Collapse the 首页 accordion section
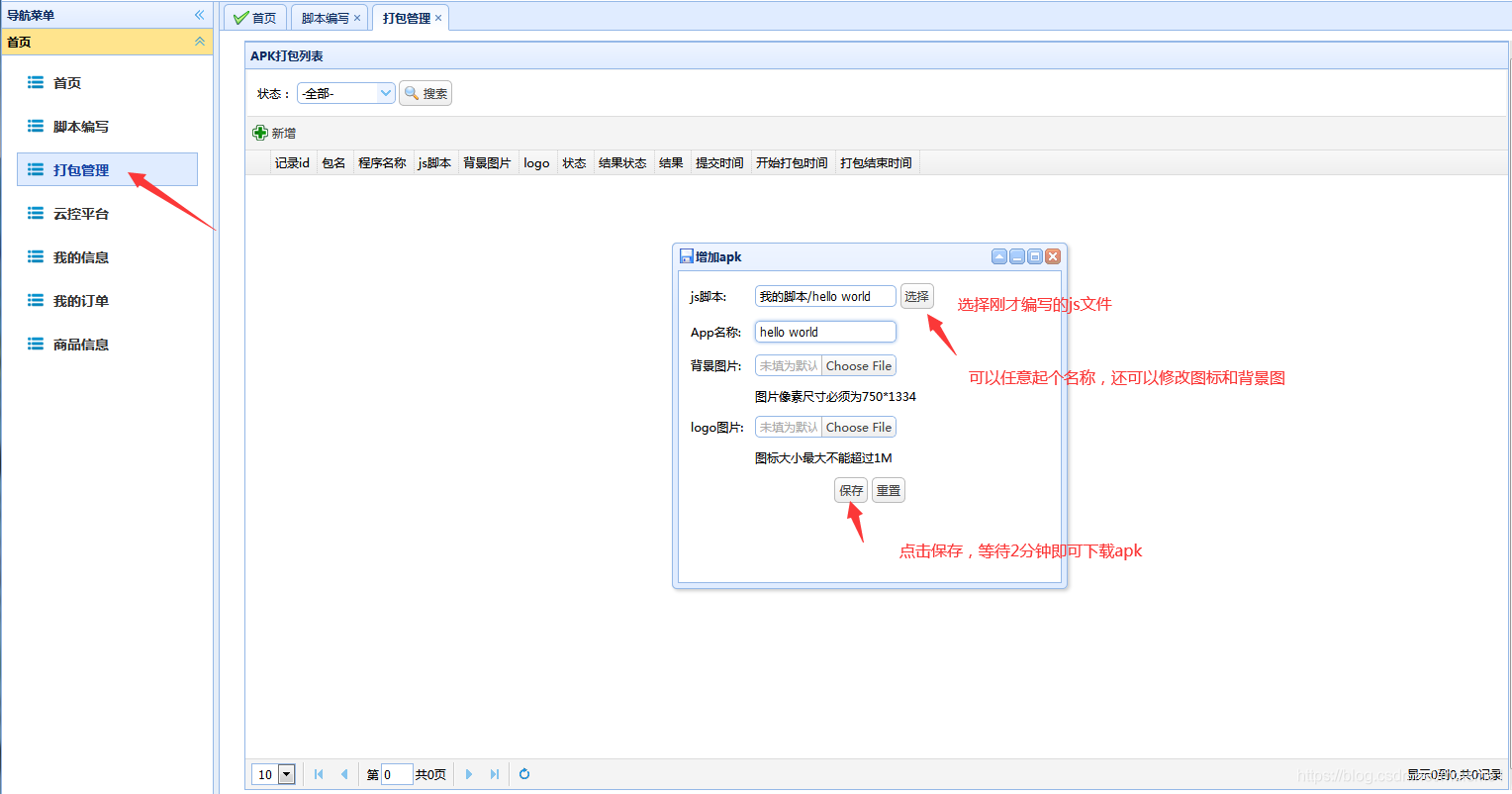Image resolution: width=1512 pixels, height=794 pixels. tap(199, 42)
